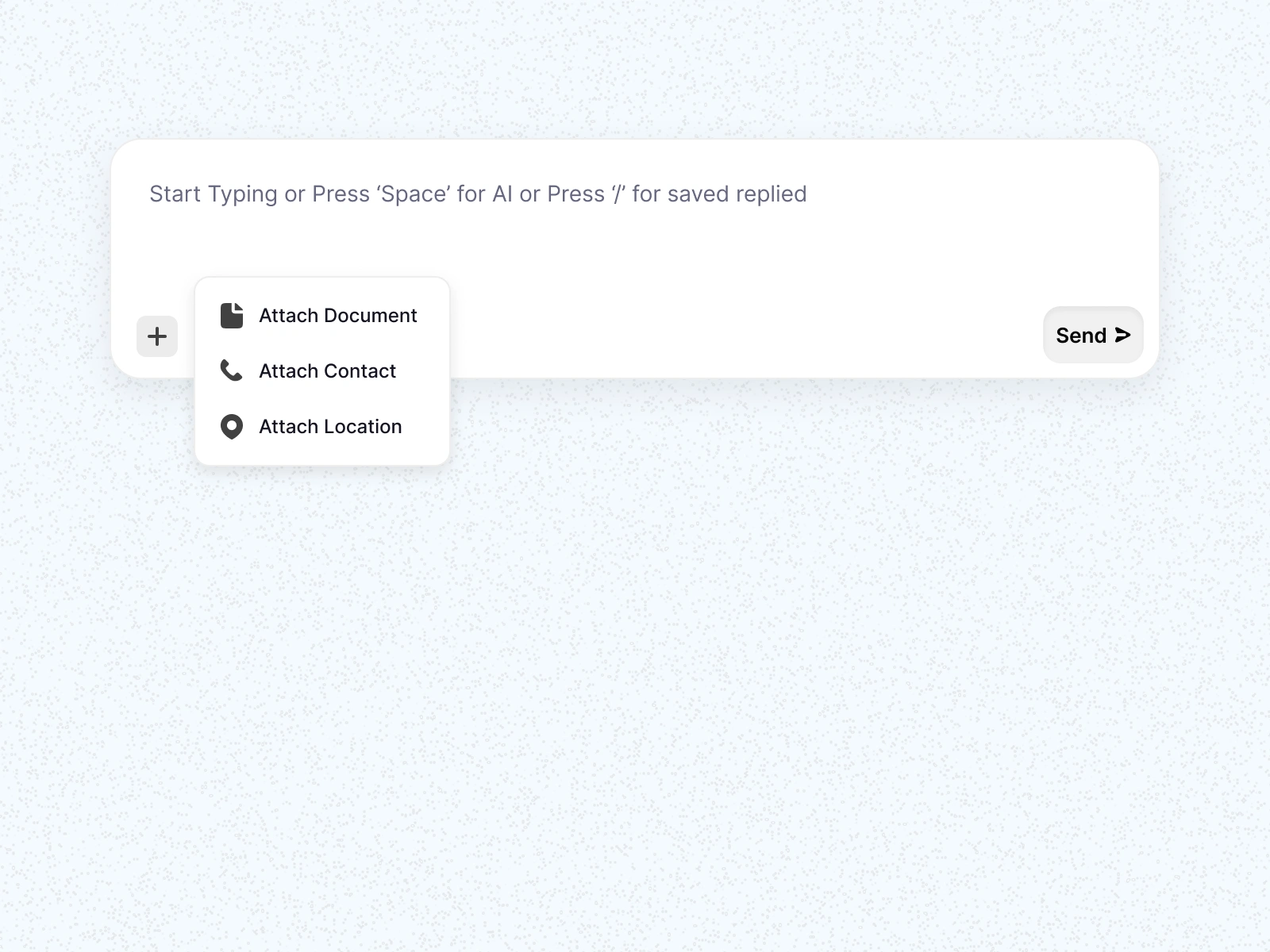The width and height of the screenshot is (1270, 952).
Task: Choose Attach Document from the menu
Action: 322,316
